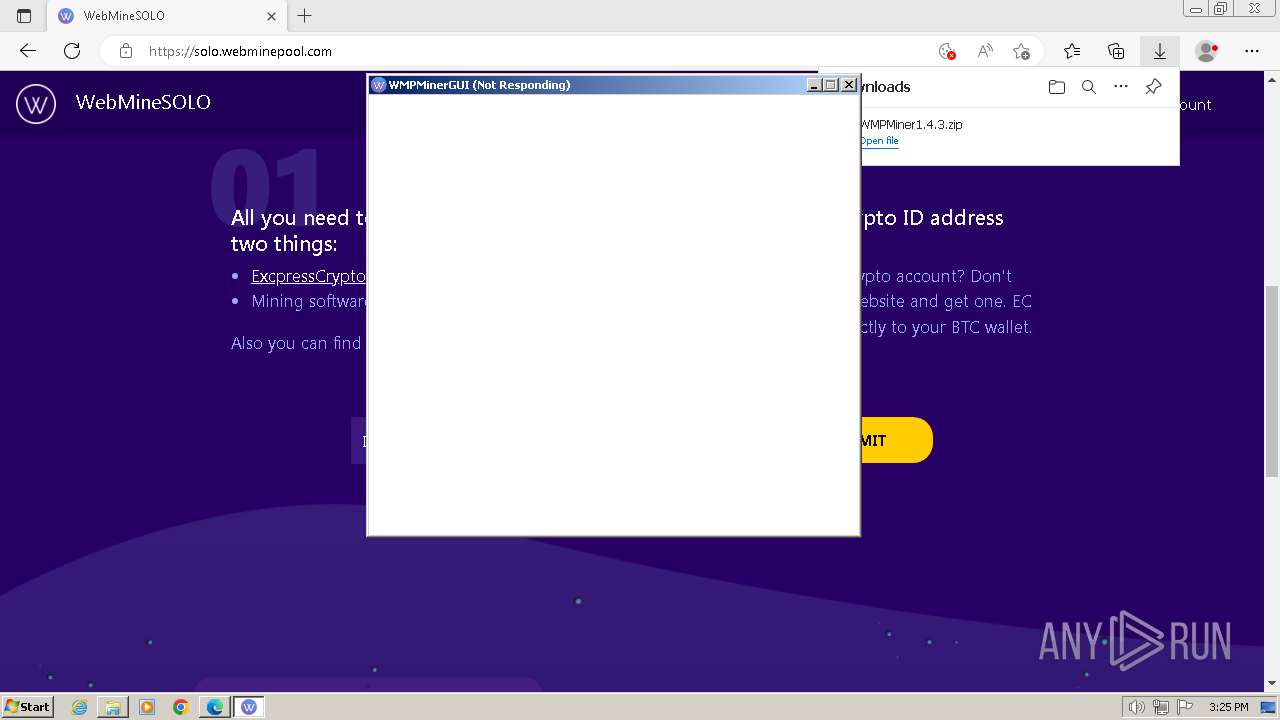Open Settings and more ellipsis menu
1280x720 pixels.
point(1252,51)
